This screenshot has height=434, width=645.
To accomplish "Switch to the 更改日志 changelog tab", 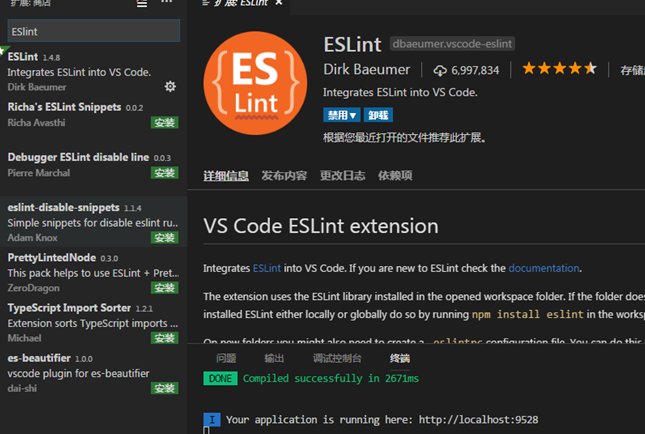I will click(x=343, y=176).
